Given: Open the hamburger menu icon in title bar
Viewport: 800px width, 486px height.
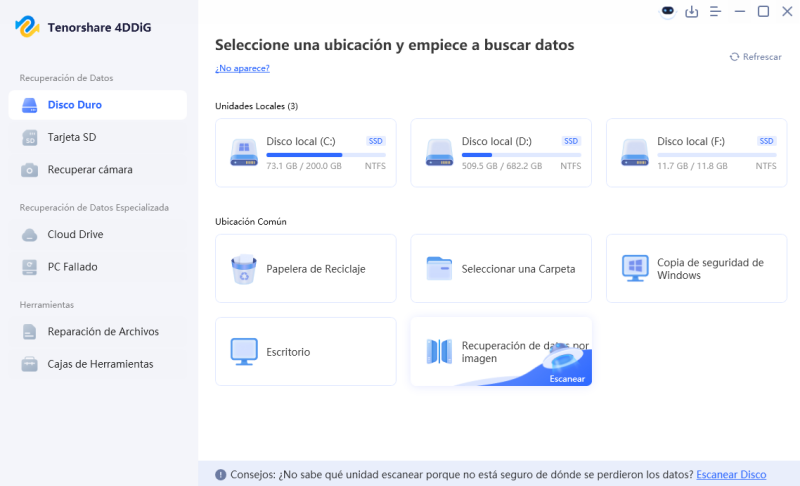Looking at the screenshot, I should (x=715, y=11).
